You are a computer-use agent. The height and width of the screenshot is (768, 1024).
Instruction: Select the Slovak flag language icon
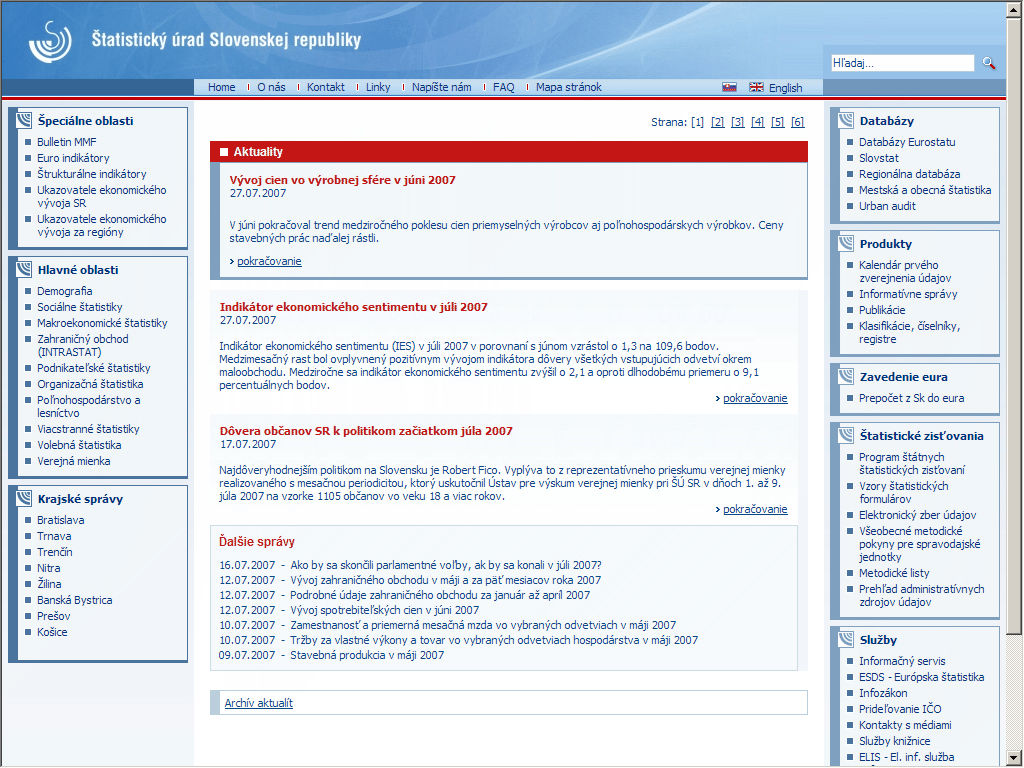pyautogui.click(x=729, y=87)
